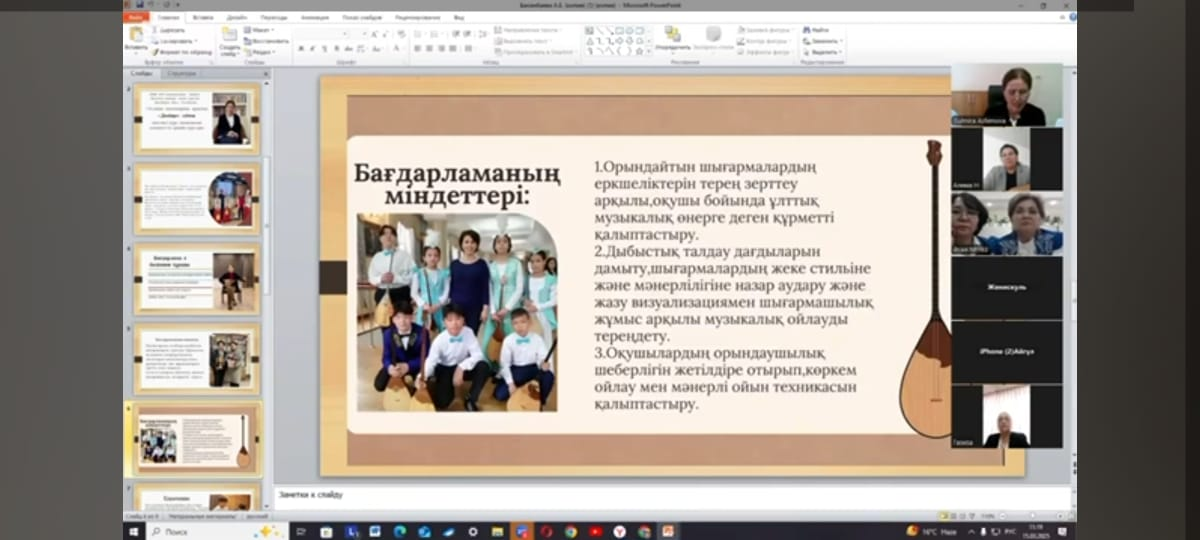Toggle Bold formatting in the Font group
1200x540 pixels.
tap(299, 48)
